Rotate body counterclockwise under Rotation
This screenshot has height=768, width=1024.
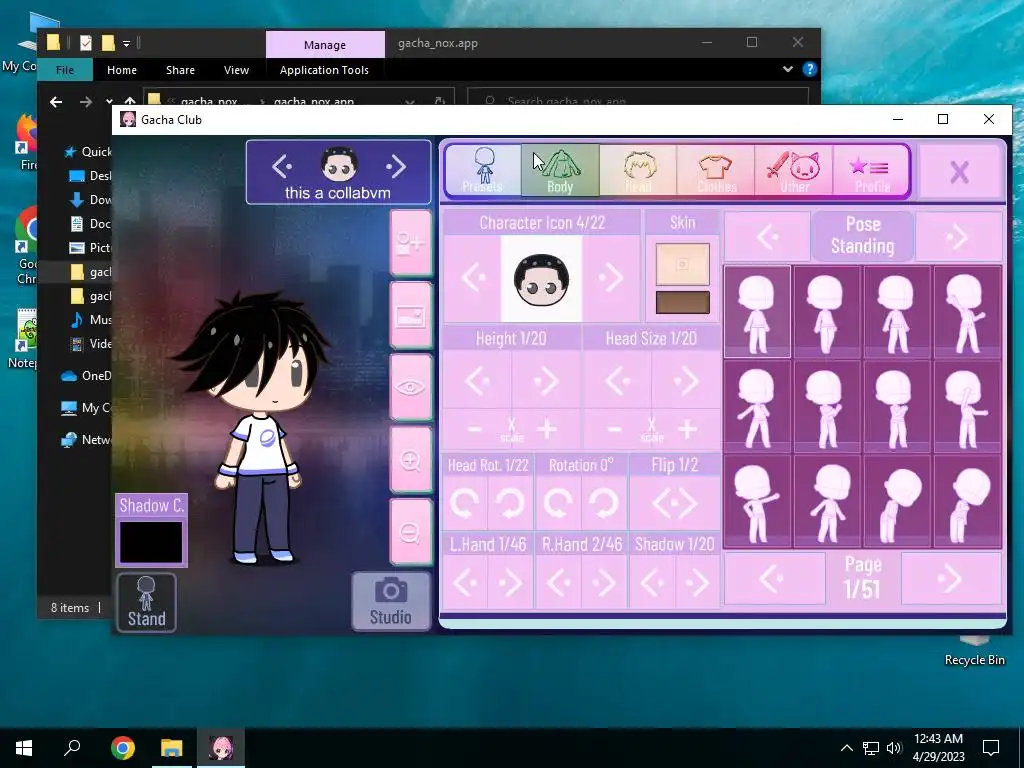pyautogui.click(x=559, y=503)
